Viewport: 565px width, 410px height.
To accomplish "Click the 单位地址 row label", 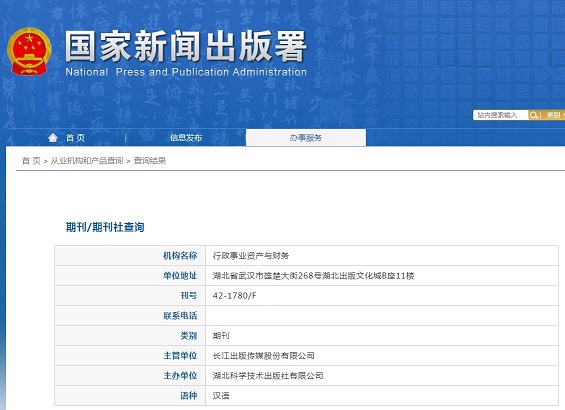I will coord(180,276).
